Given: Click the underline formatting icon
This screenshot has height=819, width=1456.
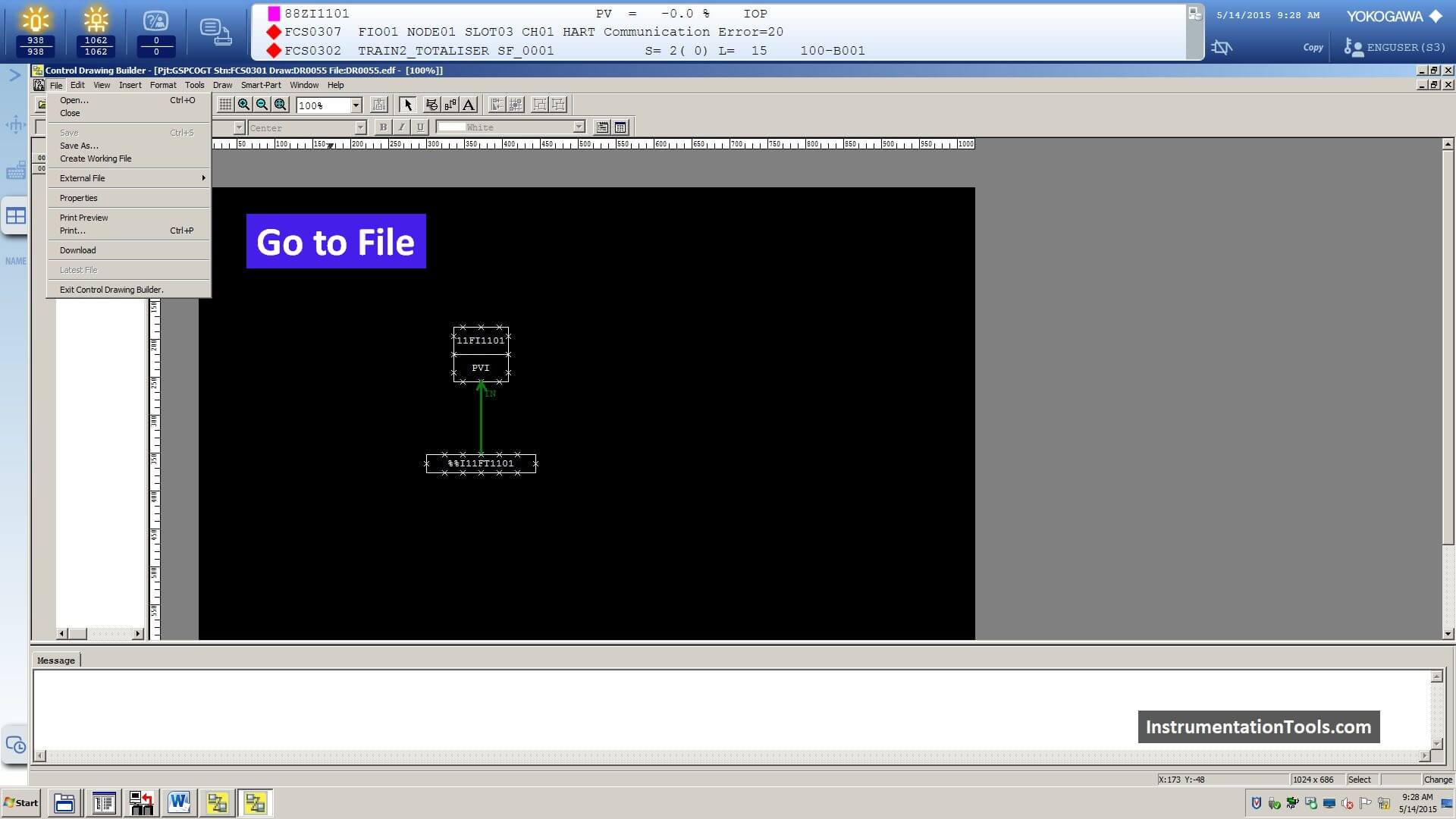Looking at the screenshot, I should point(420,127).
